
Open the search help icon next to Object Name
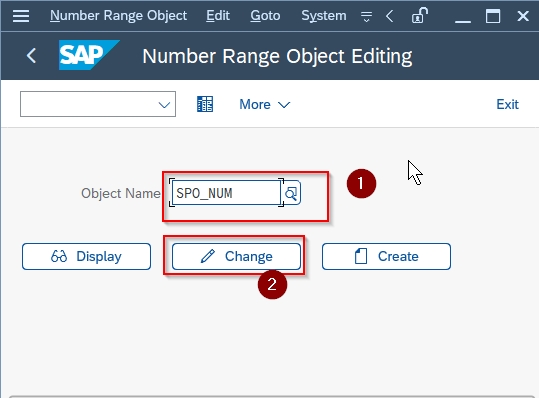point(292,193)
